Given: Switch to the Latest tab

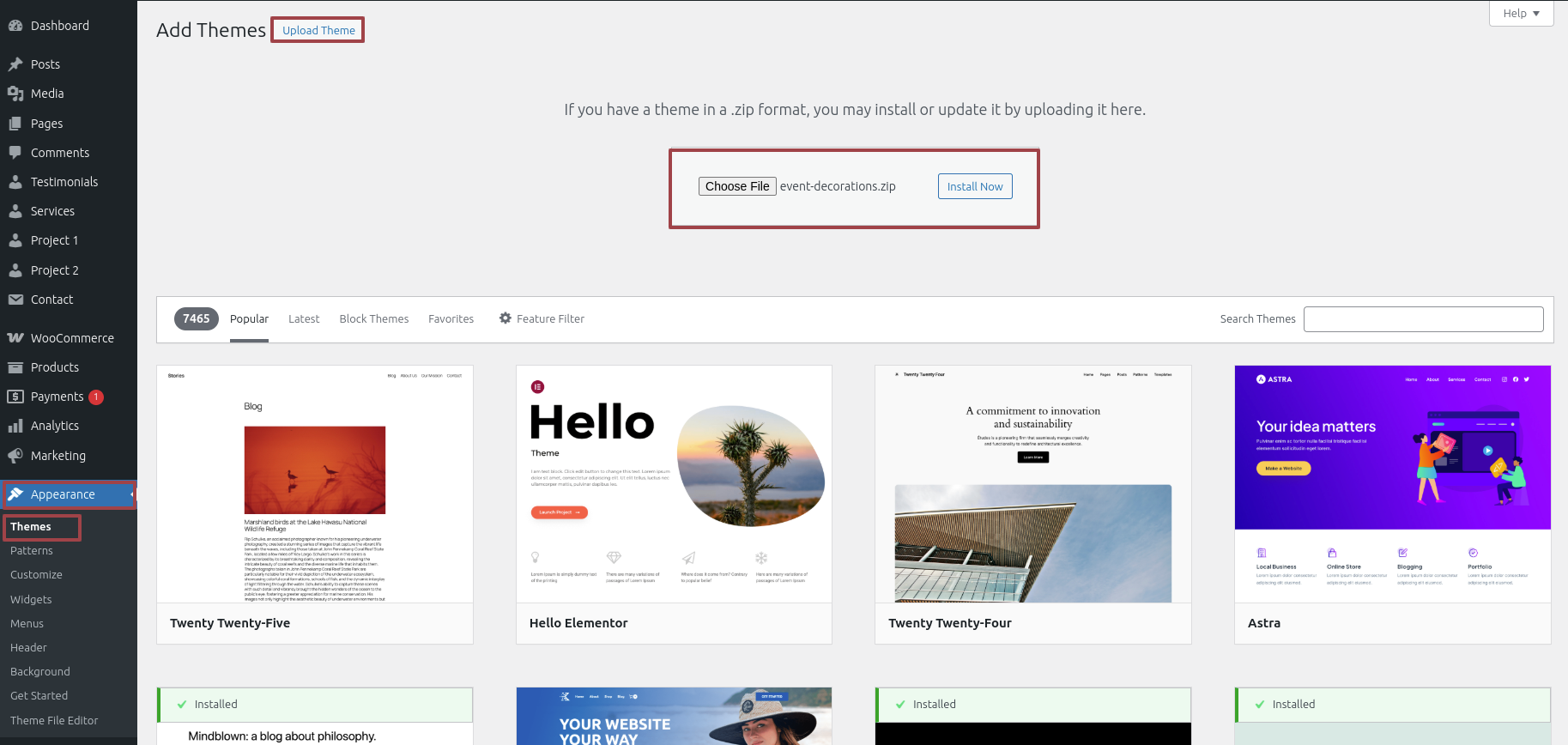Looking at the screenshot, I should 304,318.
